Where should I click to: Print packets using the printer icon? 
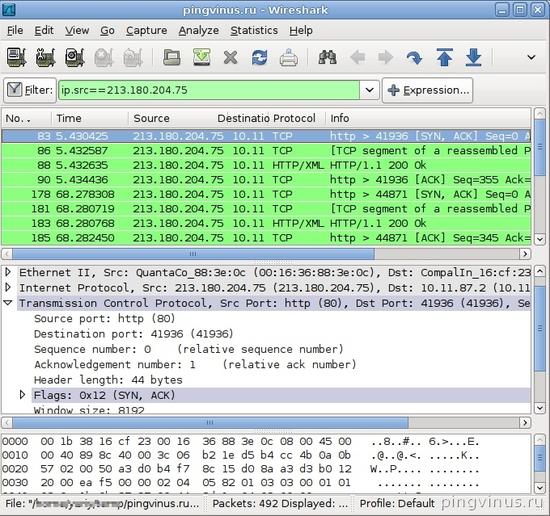289,57
